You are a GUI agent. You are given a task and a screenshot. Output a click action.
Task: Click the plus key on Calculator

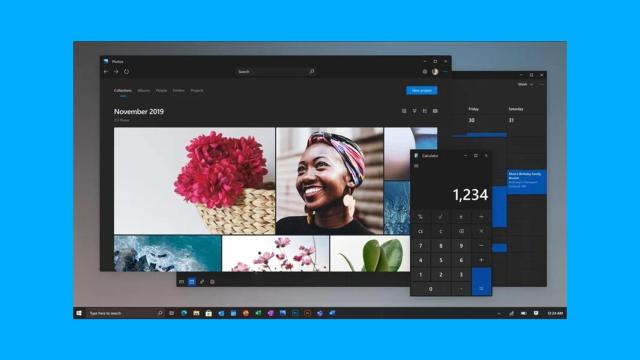pyautogui.click(x=482, y=260)
